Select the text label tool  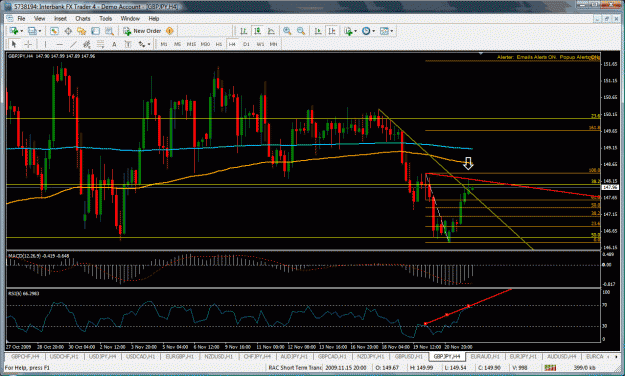[128, 44]
